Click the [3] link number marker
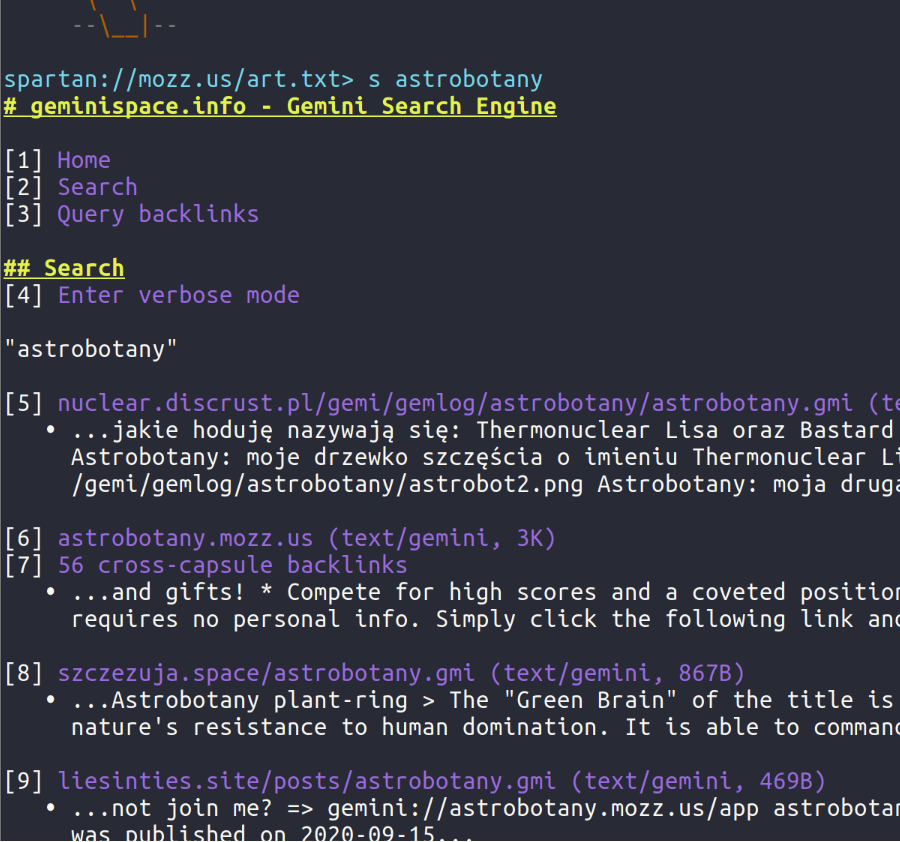Image resolution: width=900 pixels, height=842 pixels. click(24, 214)
